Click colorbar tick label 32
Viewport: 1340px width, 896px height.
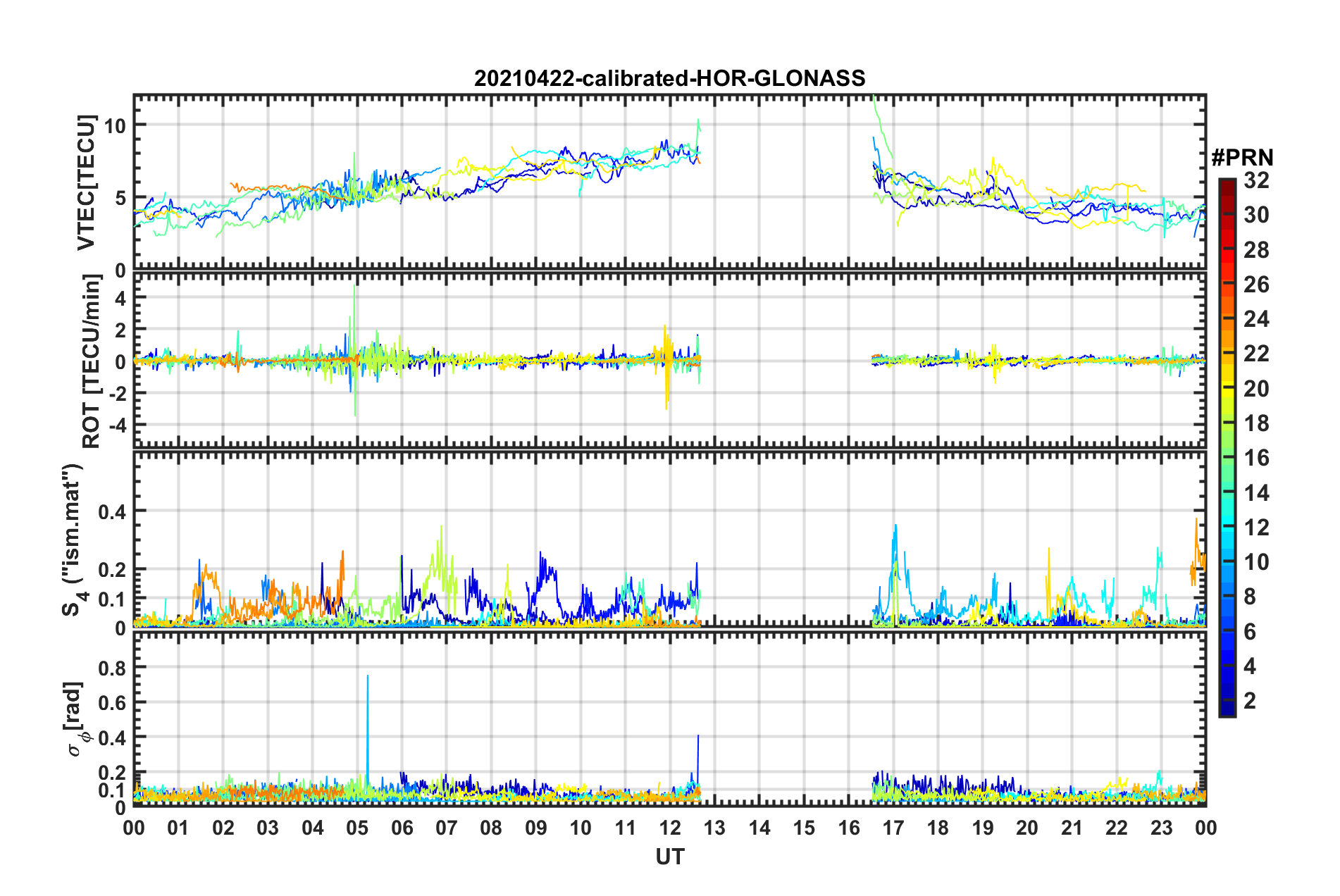(1256, 180)
